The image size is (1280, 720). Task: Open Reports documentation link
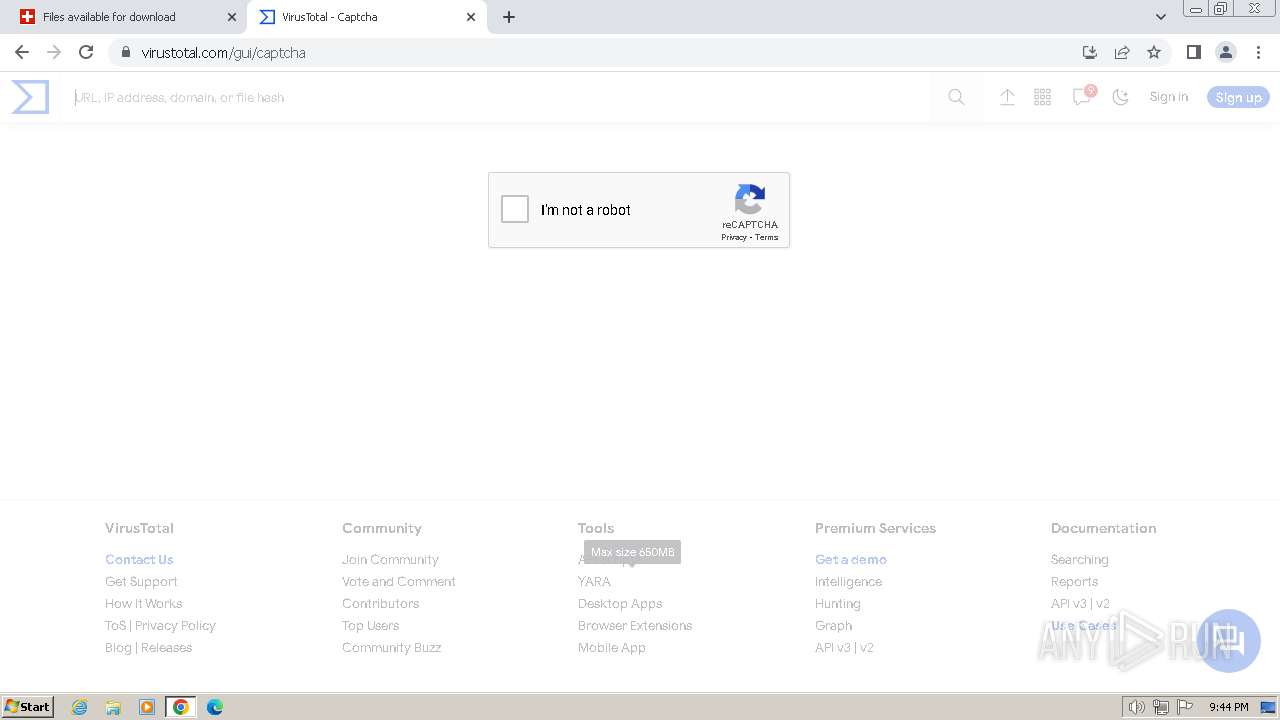pyautogui.click(x=1074, y=581)
